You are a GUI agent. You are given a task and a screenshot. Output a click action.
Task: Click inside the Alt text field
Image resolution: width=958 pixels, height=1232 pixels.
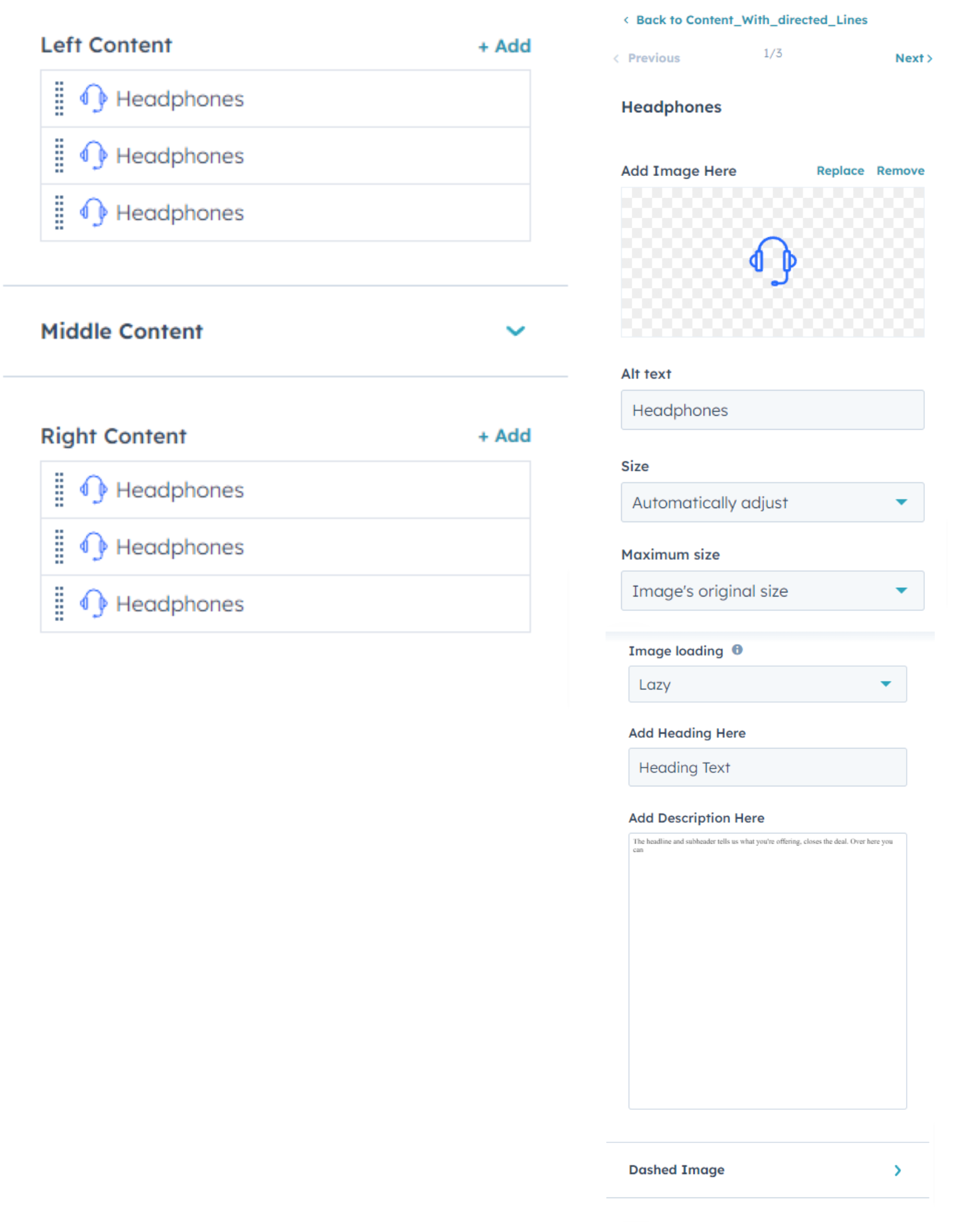[x=772, y=410]
